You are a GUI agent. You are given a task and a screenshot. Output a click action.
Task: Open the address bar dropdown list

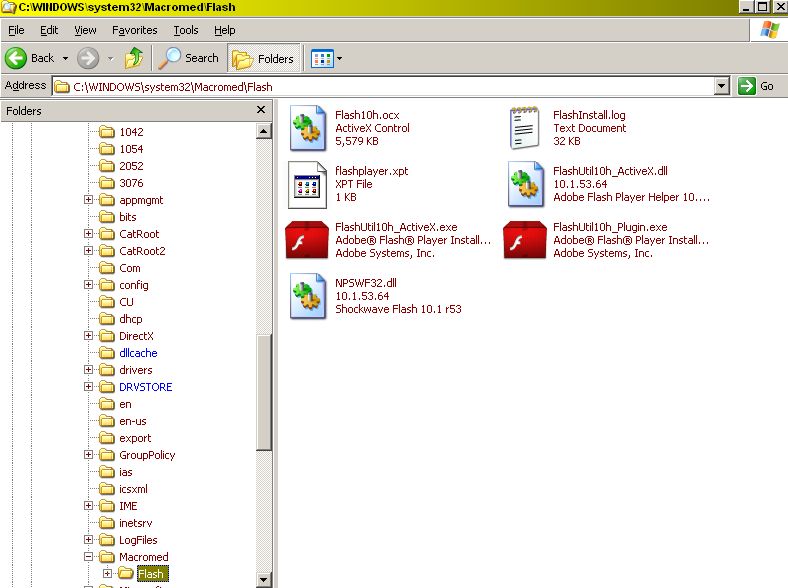(x=722, y=86)
